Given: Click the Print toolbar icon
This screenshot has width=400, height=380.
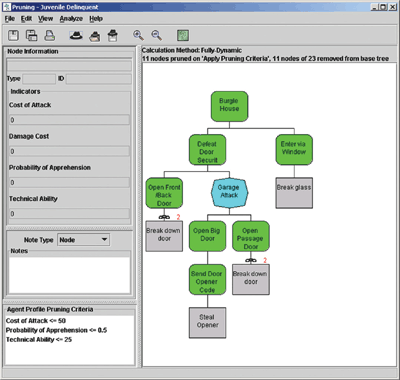Looking at the screenshot, I should (50, 35).
